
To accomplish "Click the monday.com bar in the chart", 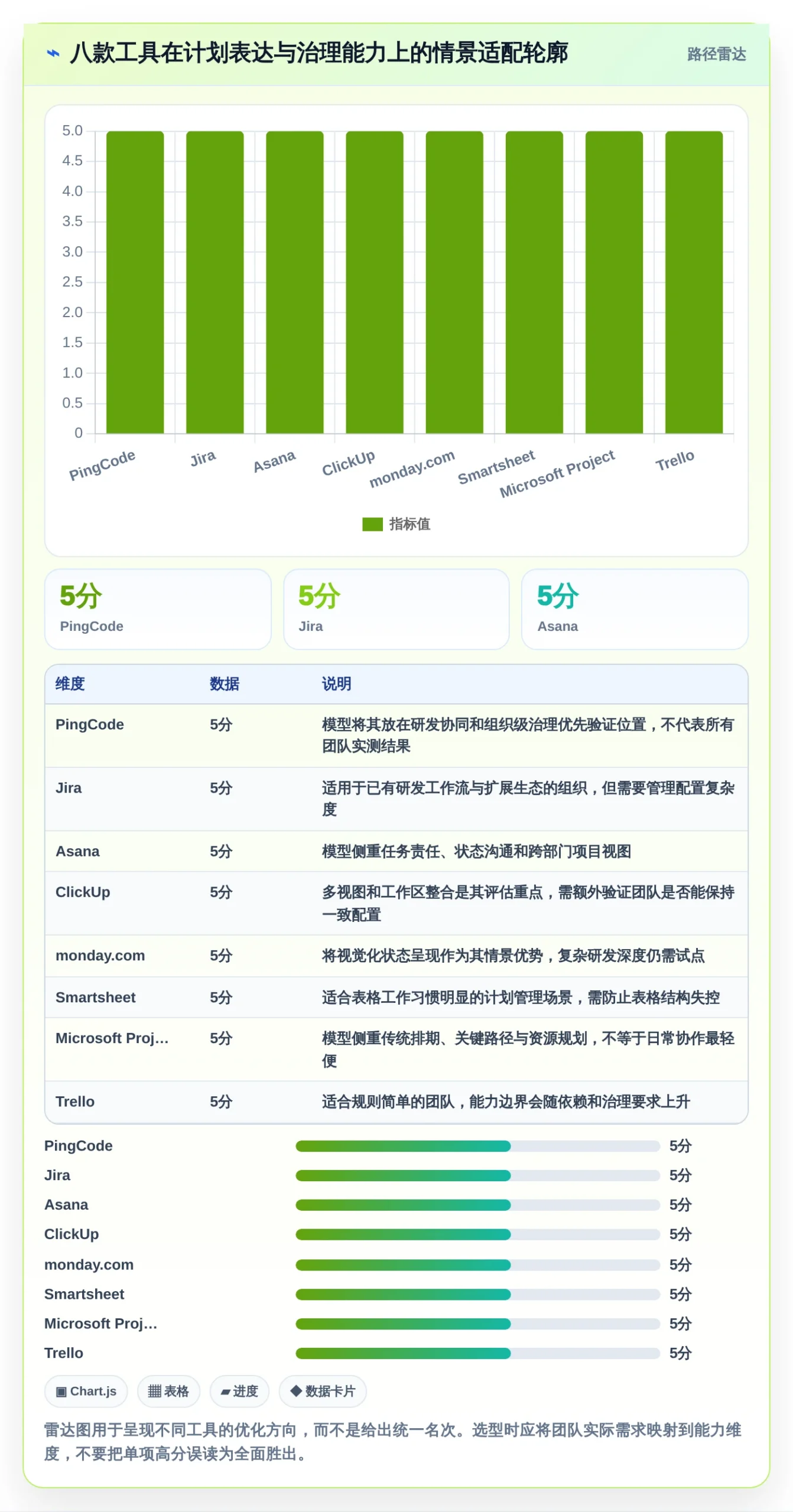I will (454, 282).
